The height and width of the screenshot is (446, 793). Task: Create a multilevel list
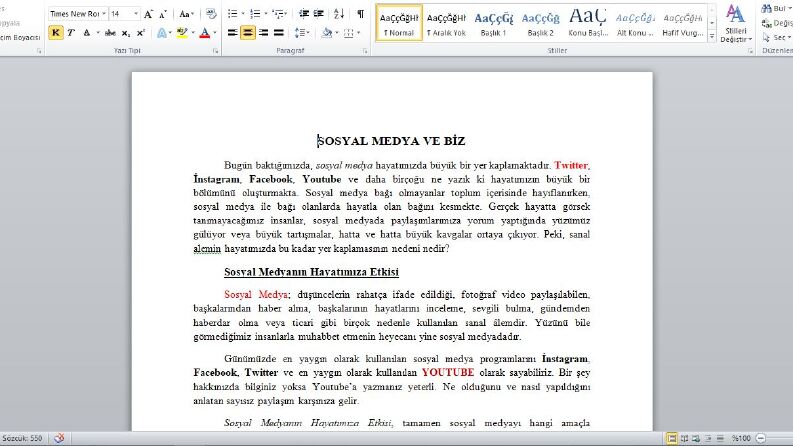click(277, 14)
